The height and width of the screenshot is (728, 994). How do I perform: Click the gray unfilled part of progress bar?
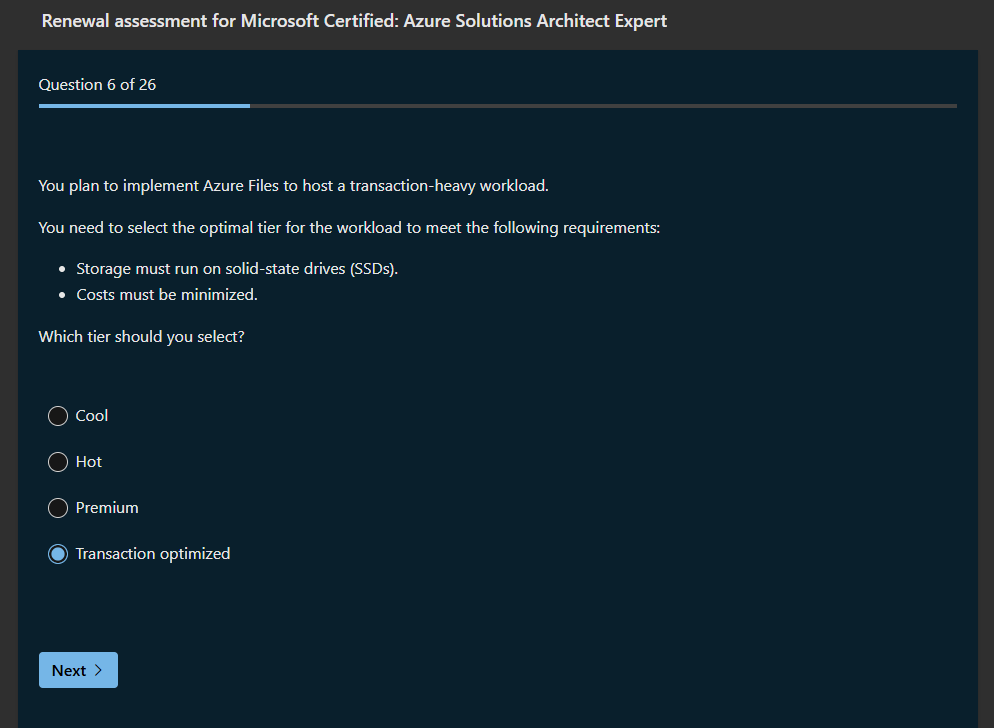[x=600, y=105]
